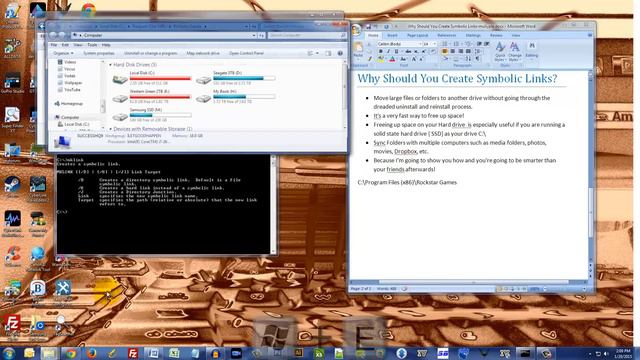
Task: Select the Format Painter brush in Word
Action: click(x=370, y=58)
